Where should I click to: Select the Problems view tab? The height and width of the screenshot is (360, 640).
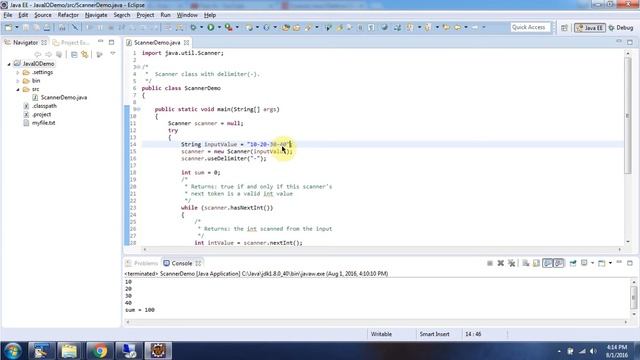142,263
